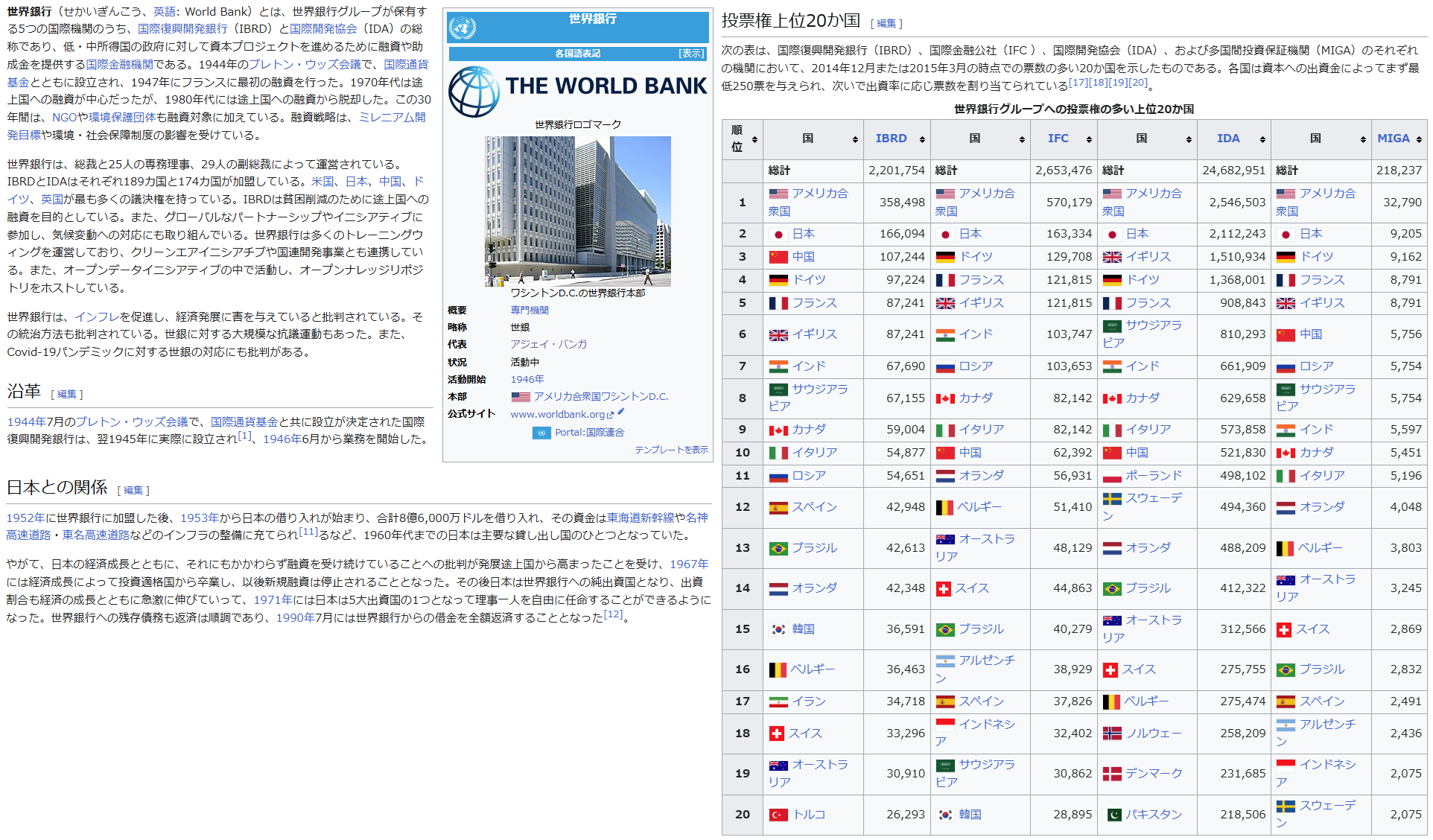Sort table by IFC votes column
Screen dimensions: 1433x840
tap(1089, 139)
